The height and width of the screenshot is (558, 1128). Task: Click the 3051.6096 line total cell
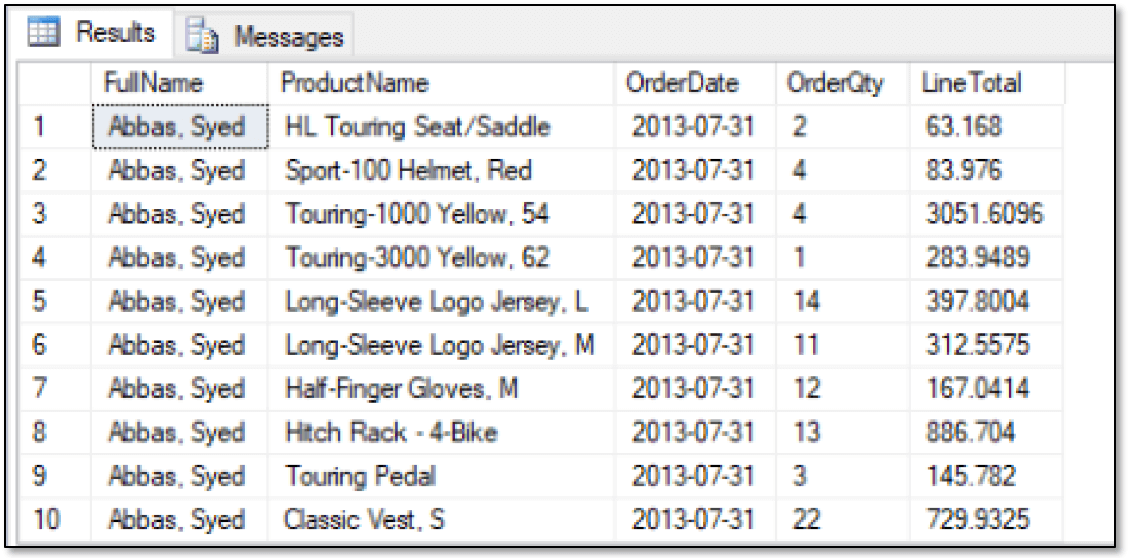point(983,214)
